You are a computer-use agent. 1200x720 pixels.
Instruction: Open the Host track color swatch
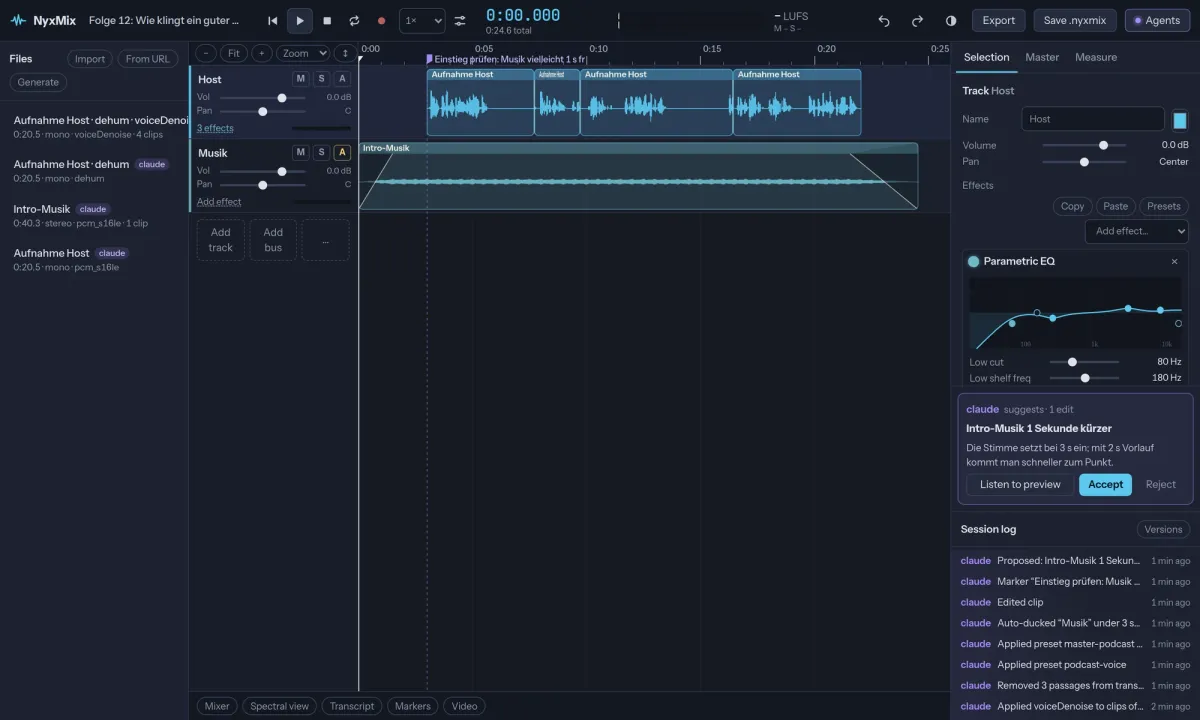point(1180,120)
